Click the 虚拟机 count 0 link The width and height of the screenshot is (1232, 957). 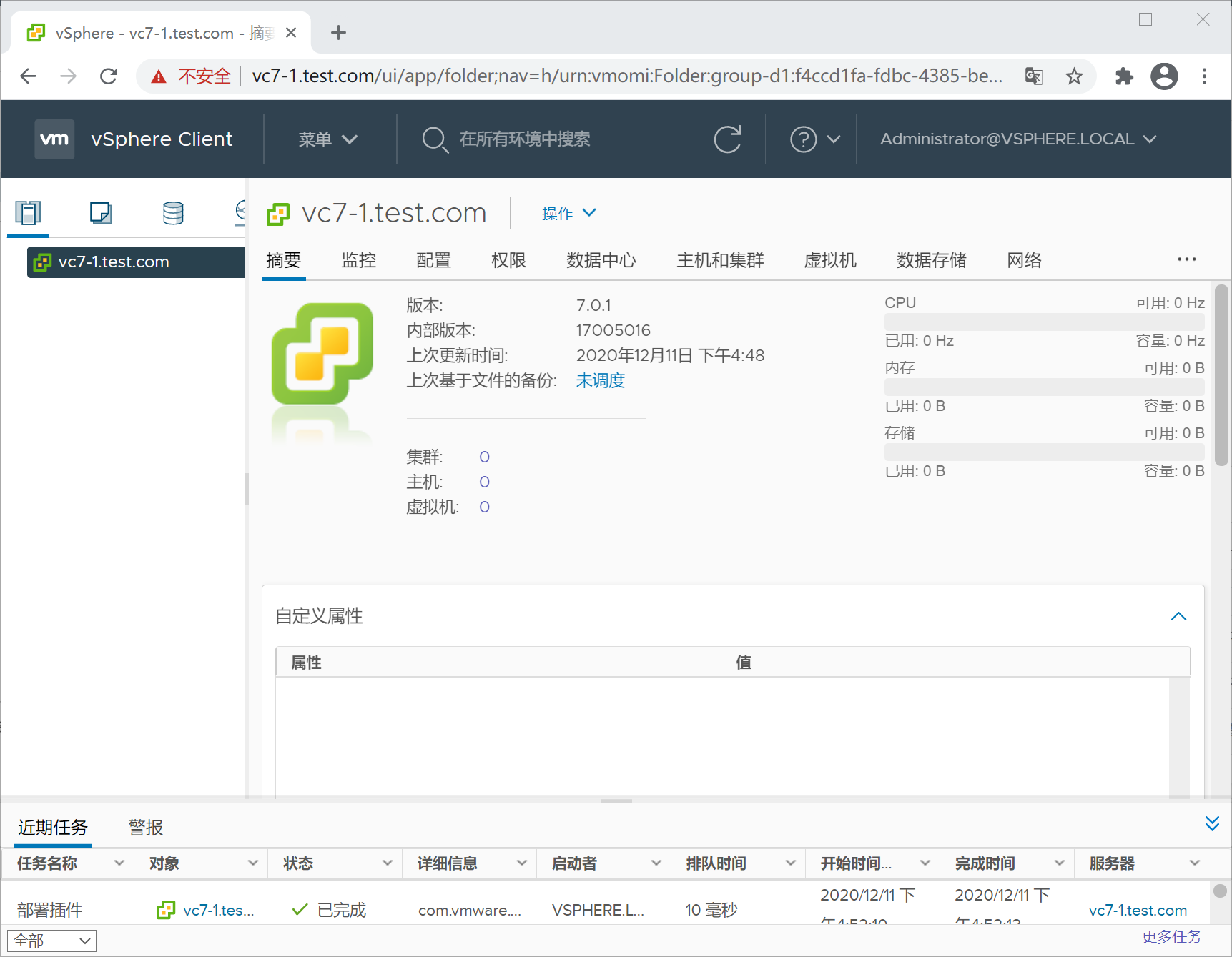coord(484,507)
